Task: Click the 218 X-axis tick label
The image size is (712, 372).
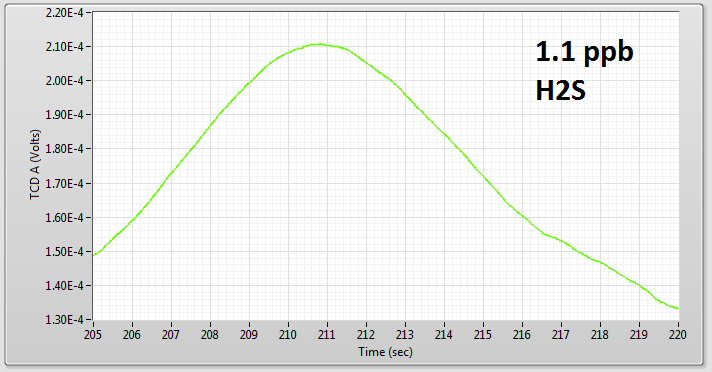Action: [600, 335]
